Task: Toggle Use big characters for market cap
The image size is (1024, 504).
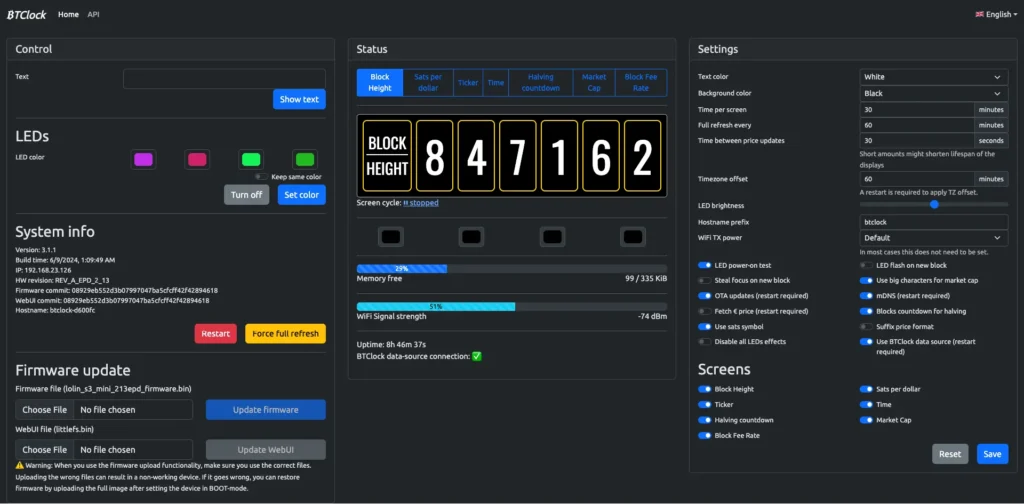Action: [x=866, y=280]
